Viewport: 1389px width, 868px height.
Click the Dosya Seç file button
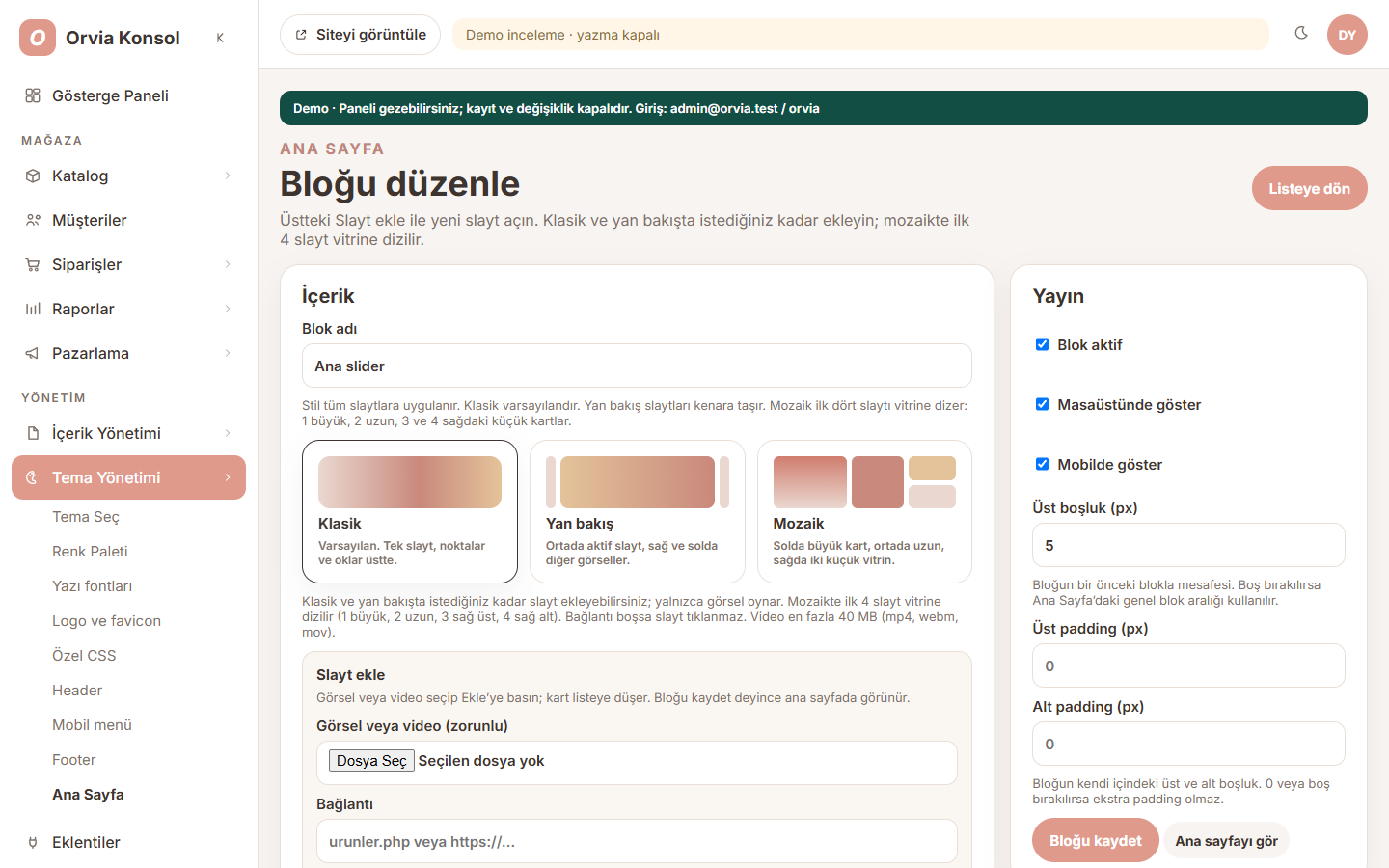[371, 761]
